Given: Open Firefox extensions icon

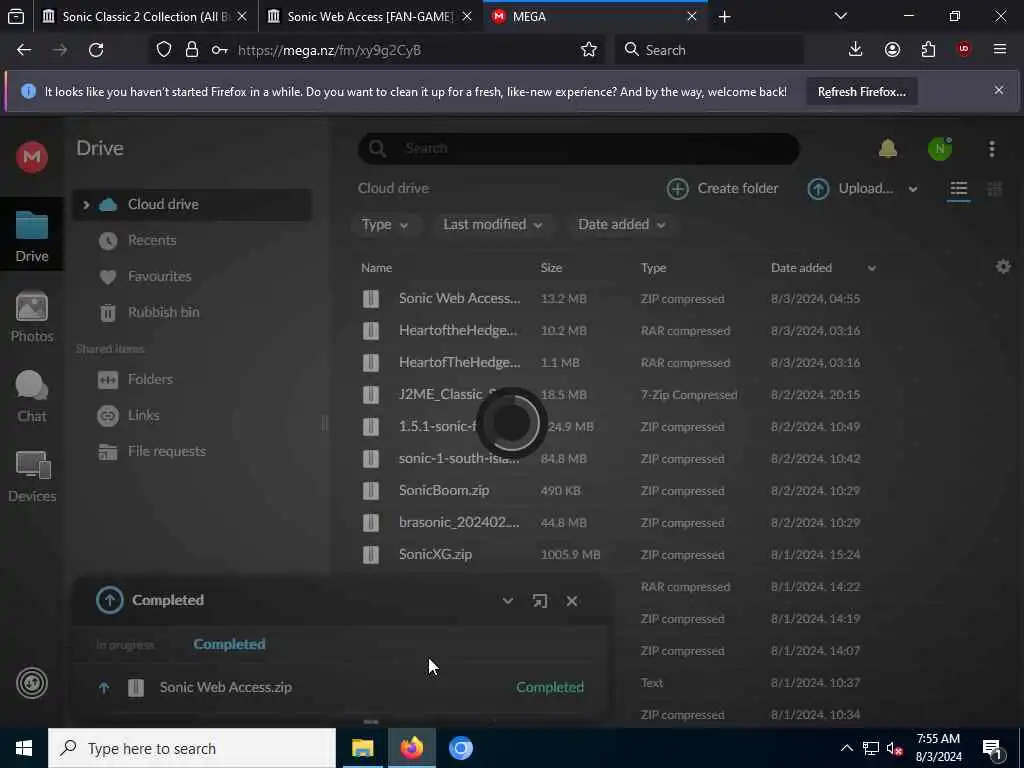Looking at the screenshot, I should pos(928,50).
